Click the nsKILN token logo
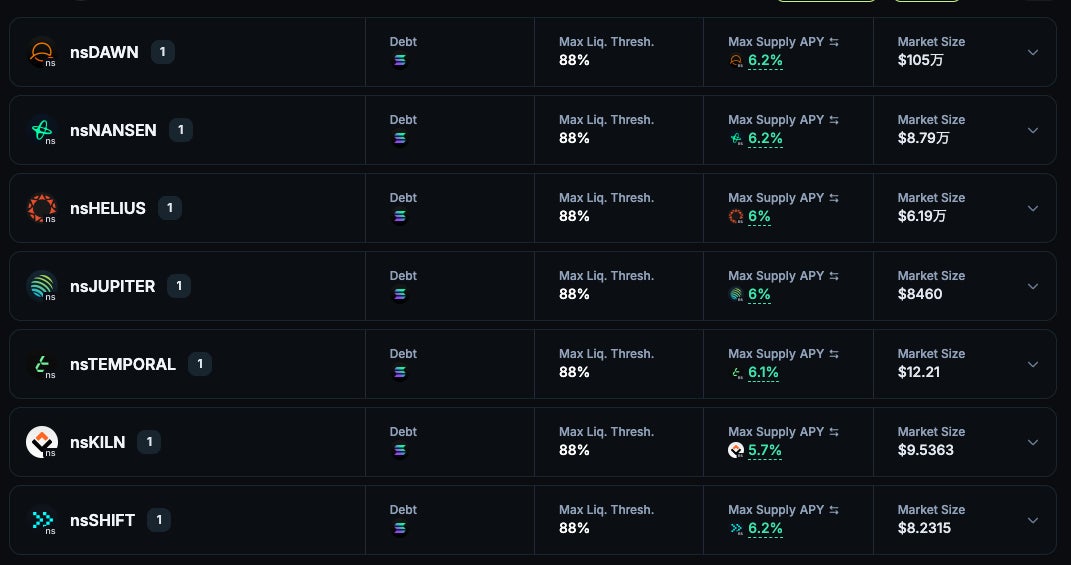 click(x=42, y=442)
